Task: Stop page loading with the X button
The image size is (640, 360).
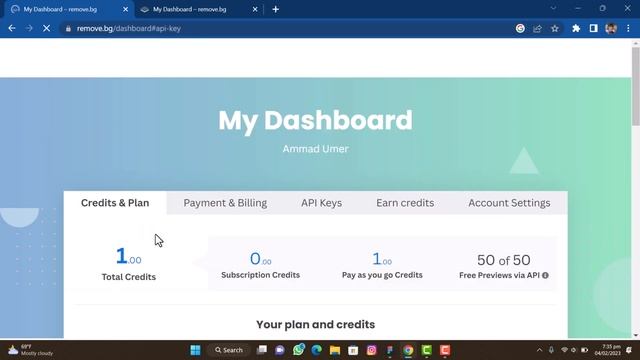Action: point(47,28)
